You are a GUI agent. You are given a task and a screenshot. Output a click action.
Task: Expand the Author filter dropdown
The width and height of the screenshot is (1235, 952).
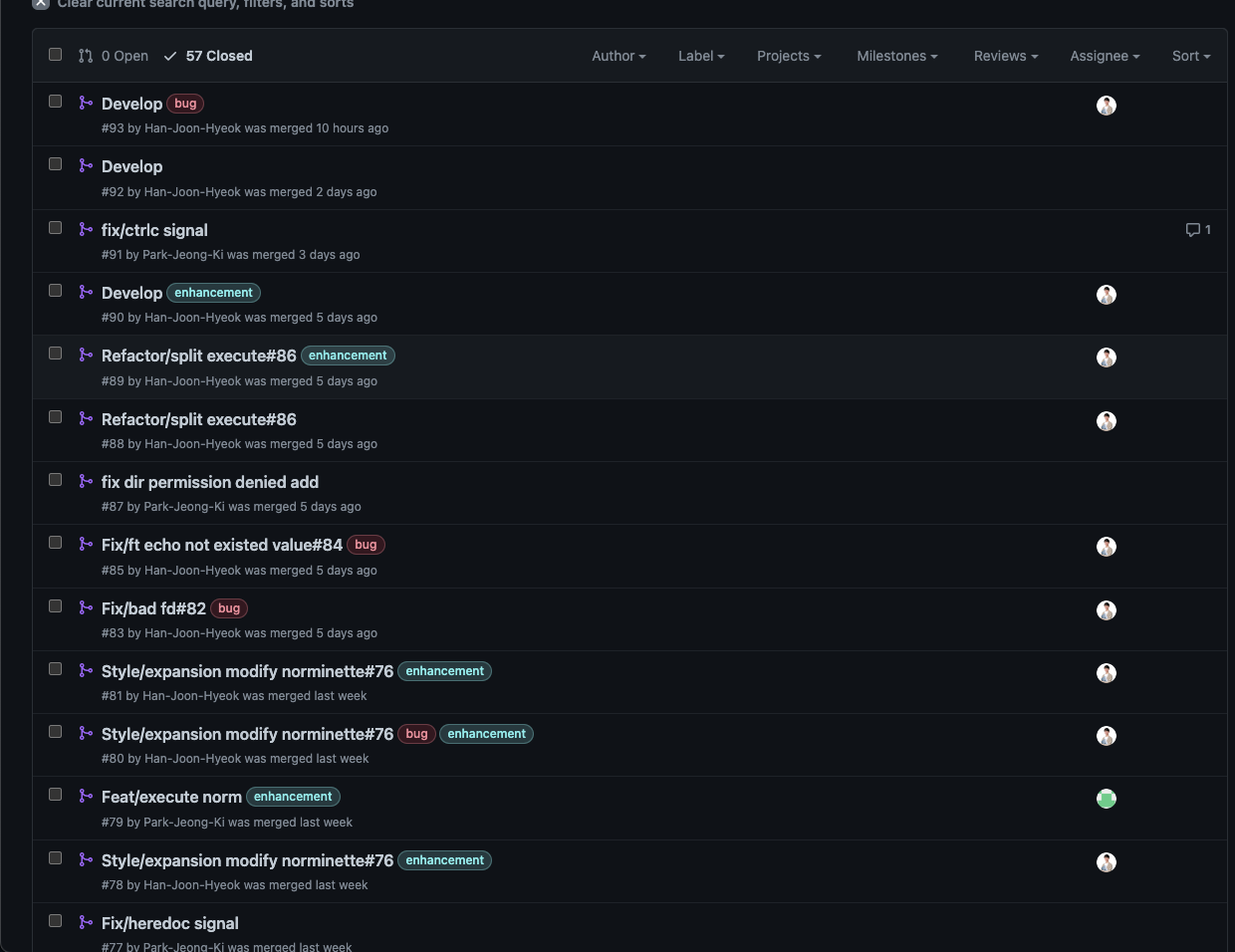[618, 56]
